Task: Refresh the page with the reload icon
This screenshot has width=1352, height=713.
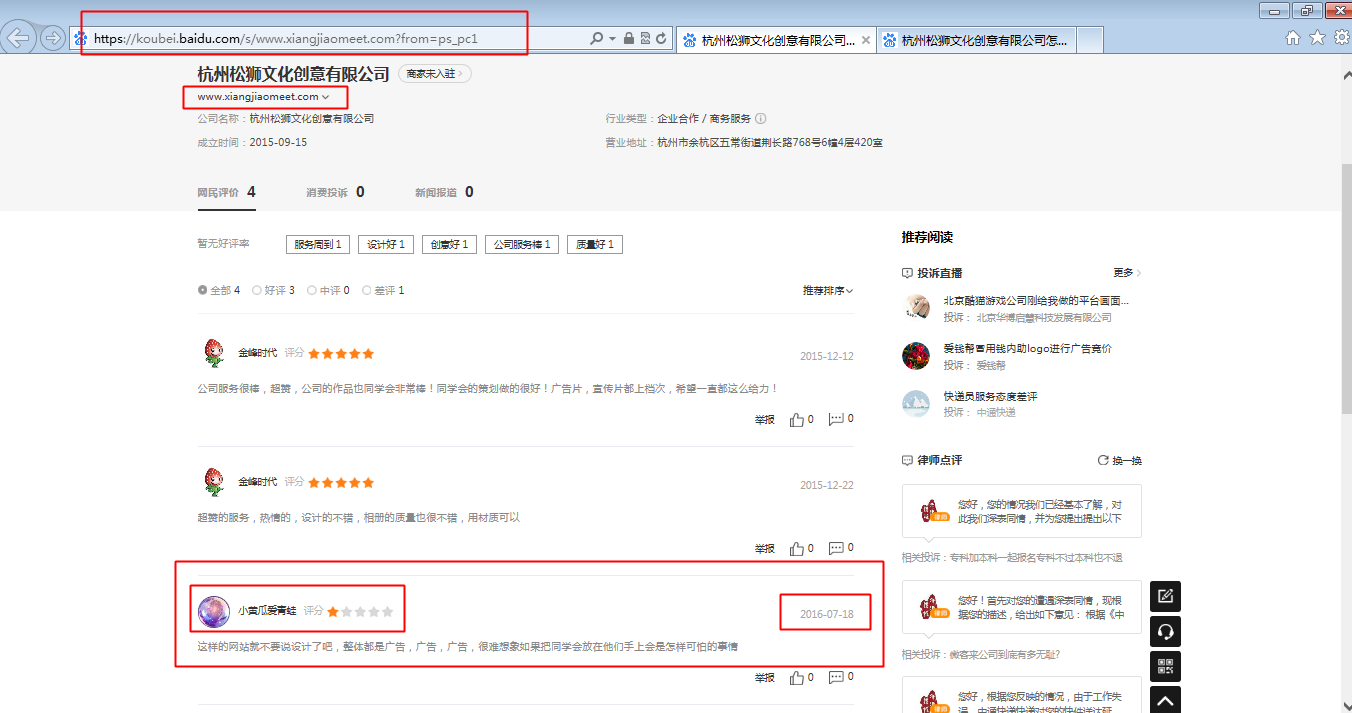Action: 661,38
